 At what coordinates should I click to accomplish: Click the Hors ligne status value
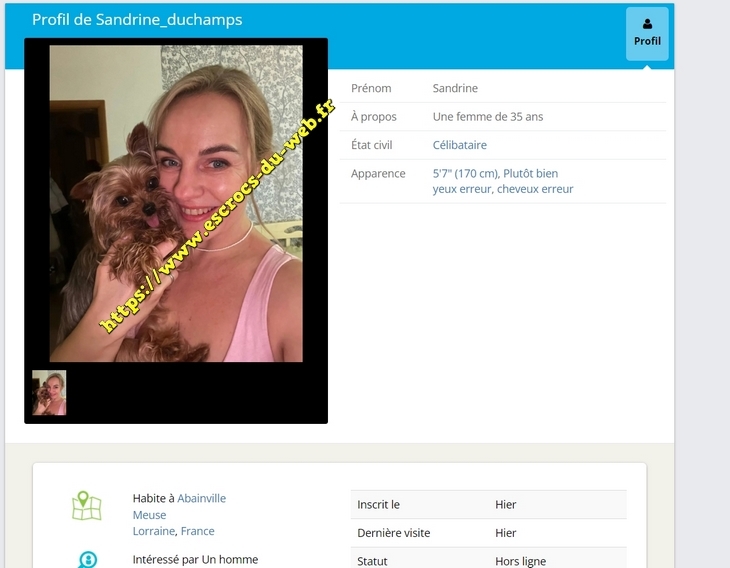(x=520, y=561)
